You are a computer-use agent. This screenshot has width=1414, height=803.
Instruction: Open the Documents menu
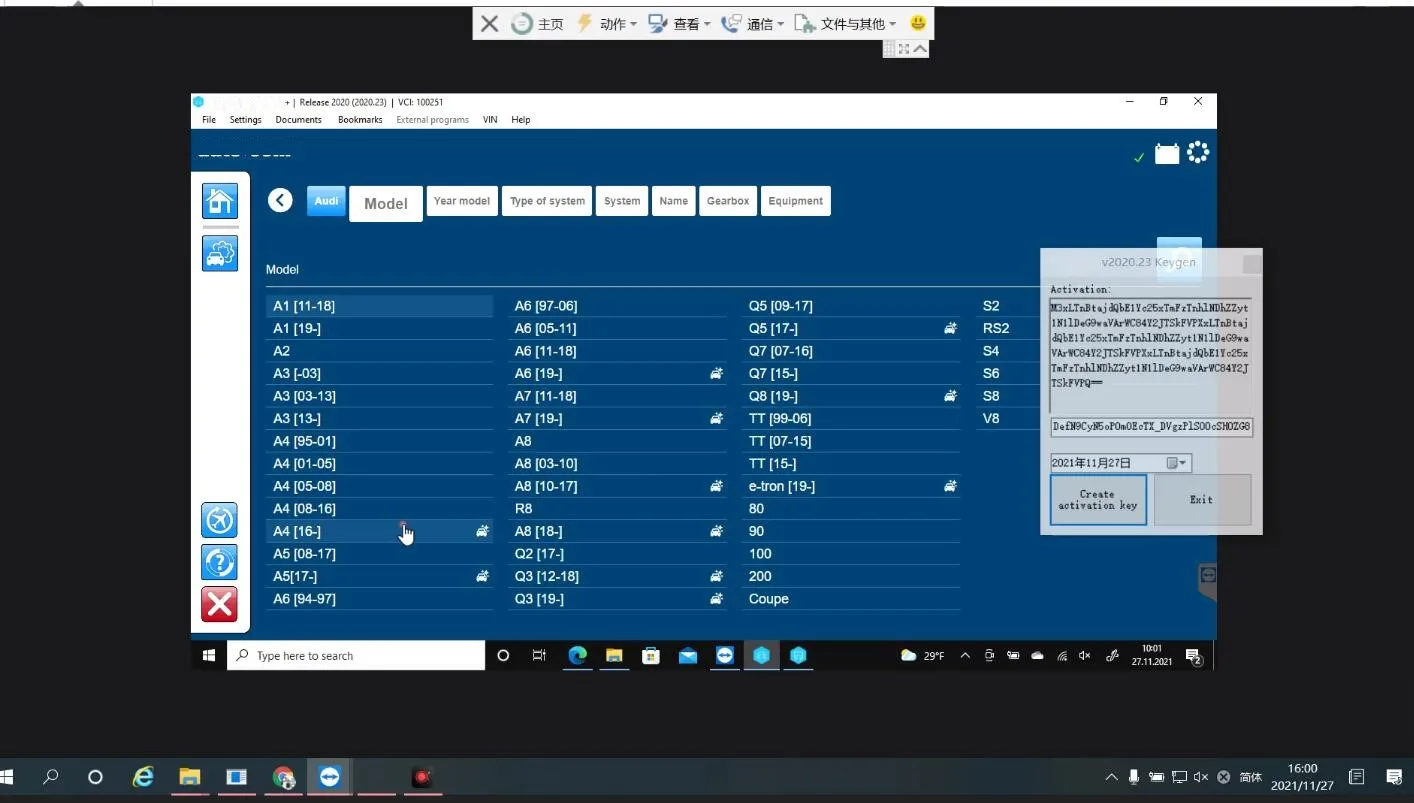pyautogui.click(x=298, y=120)
